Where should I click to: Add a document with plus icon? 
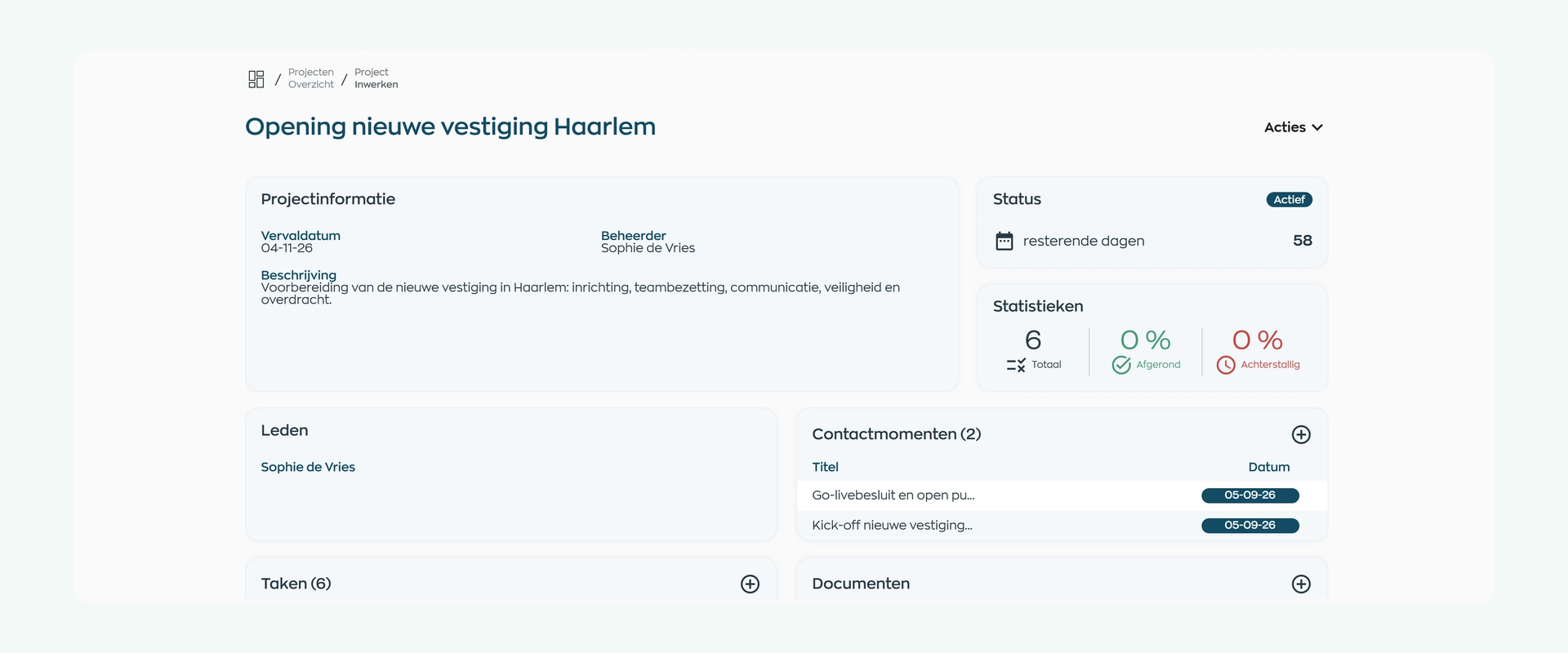1302,584
